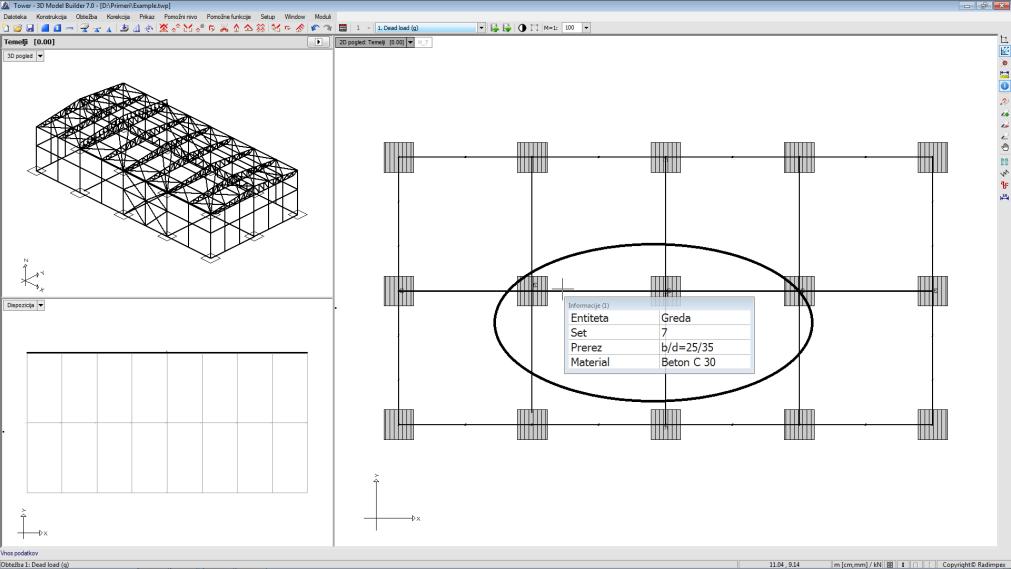The height and width of the screenshot is (569, 1011).
Task: Open the Window menu
Action: tap(295, 17)
